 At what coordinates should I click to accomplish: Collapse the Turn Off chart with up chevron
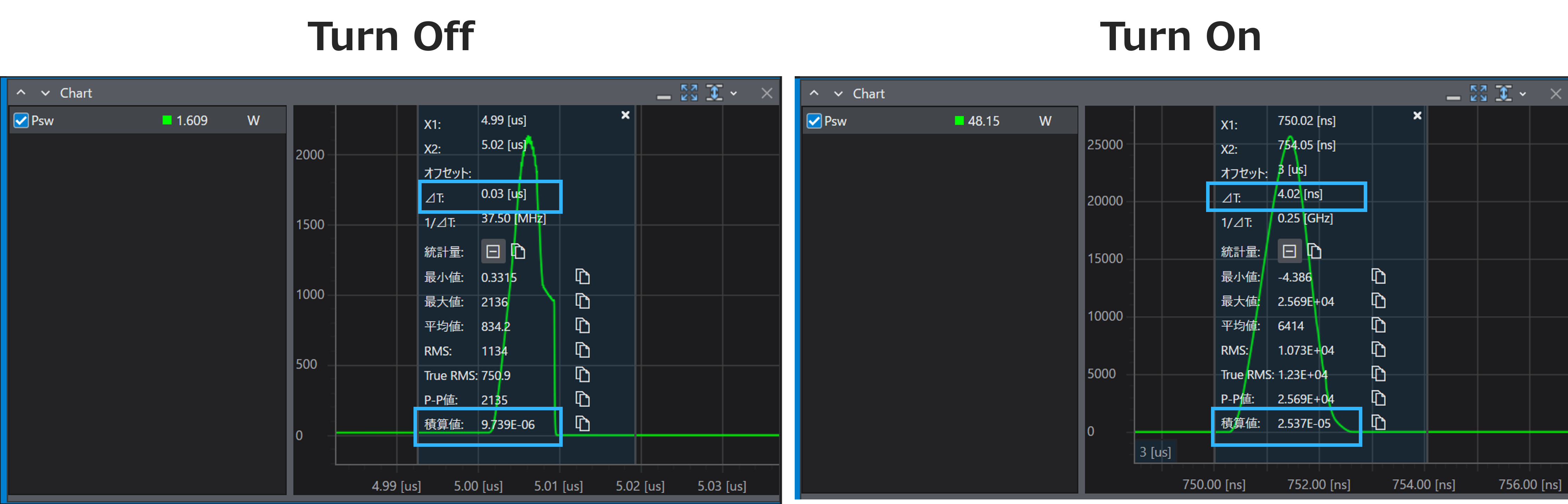[x=21, y=93]
